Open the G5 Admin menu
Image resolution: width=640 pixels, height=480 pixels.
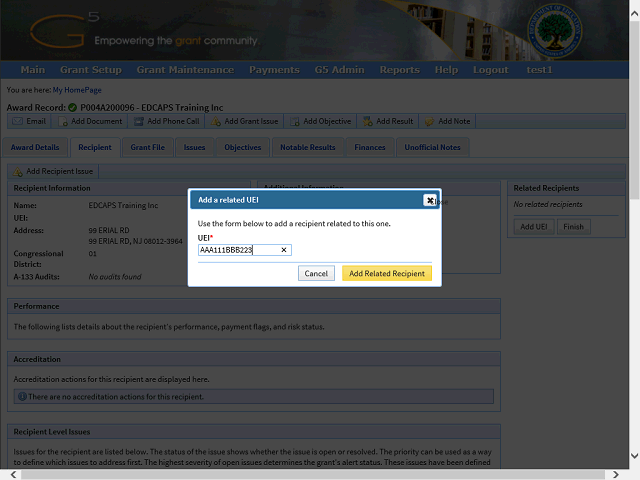339,70
